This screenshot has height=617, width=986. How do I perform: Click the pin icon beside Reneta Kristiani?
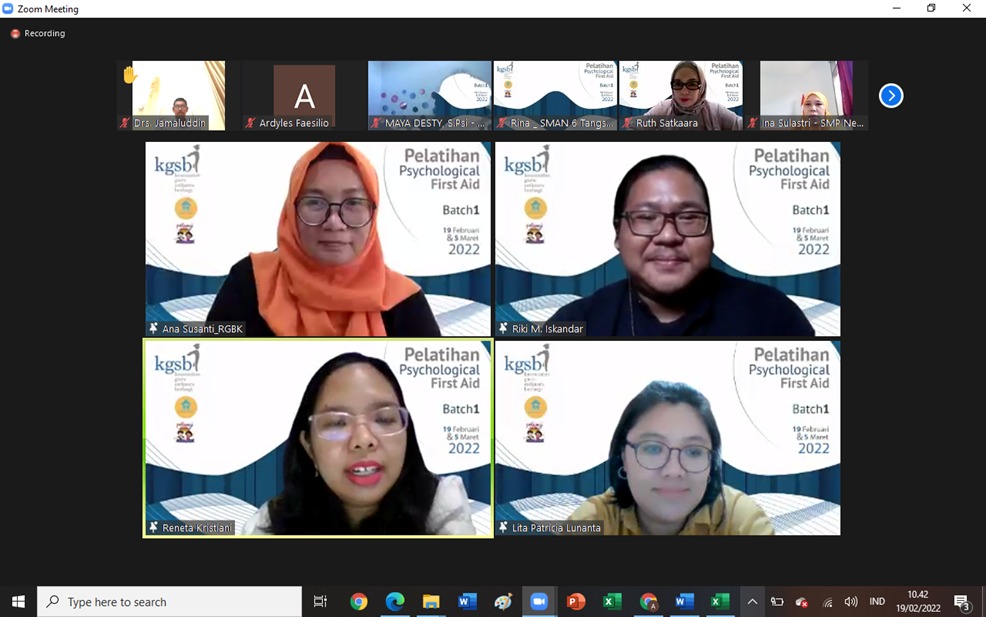(x=154, y=527)
